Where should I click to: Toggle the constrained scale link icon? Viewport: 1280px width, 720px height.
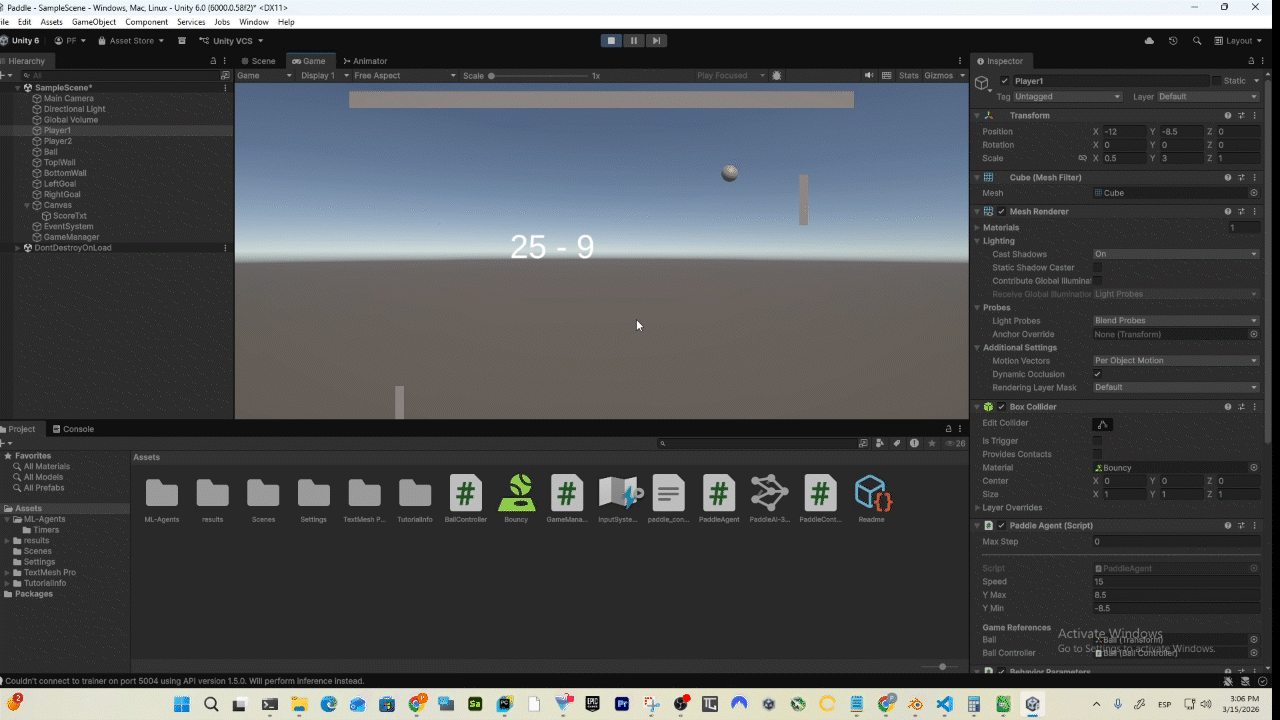point(1082,158)
